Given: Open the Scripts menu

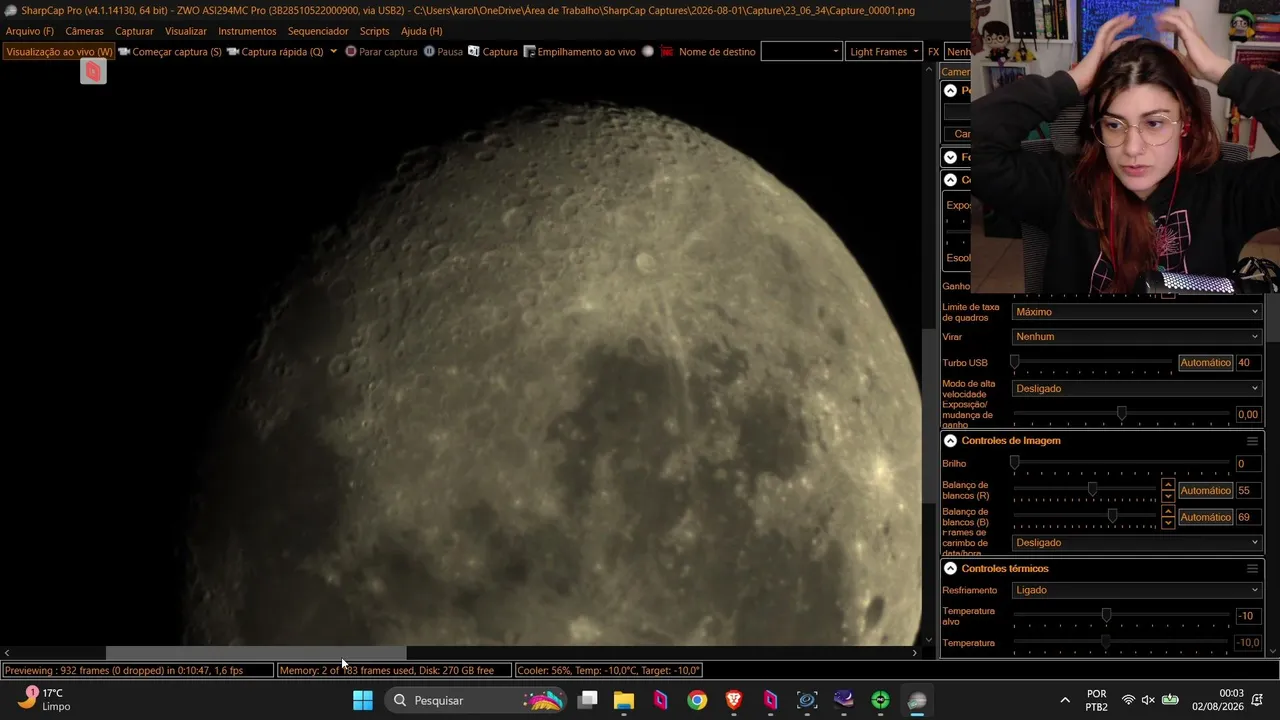Looking at the screenshot, I should pyautogui.click(x=374, y=31).
